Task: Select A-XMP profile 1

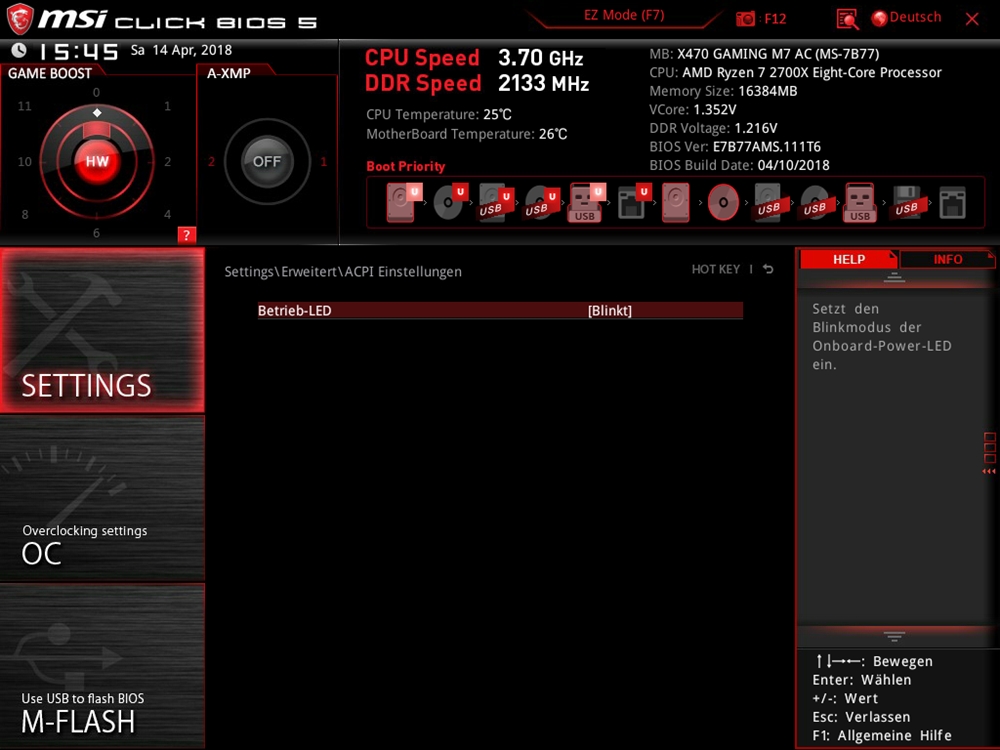Action: [323, 161]
